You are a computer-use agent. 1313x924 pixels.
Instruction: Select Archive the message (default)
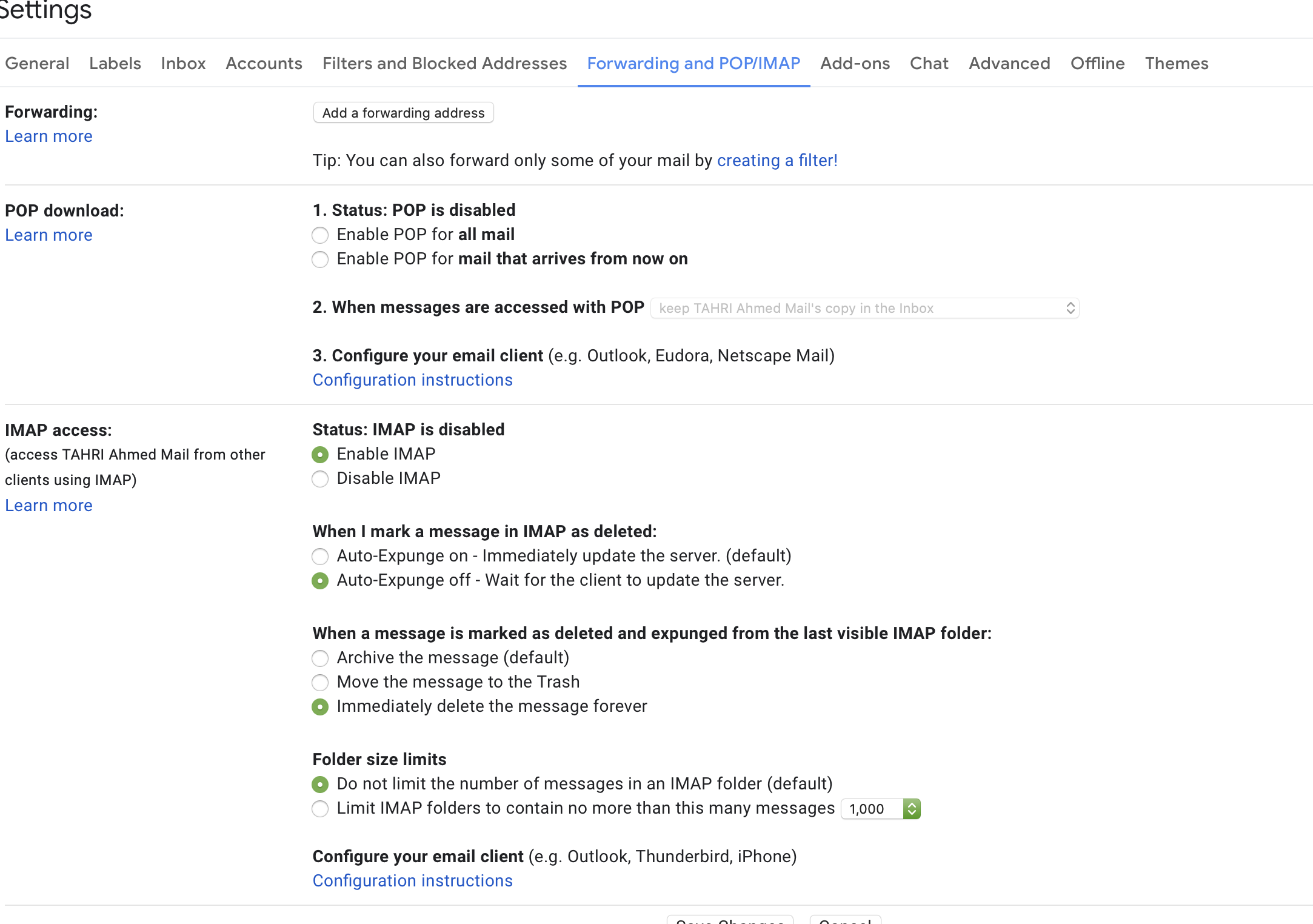point(320,658)
